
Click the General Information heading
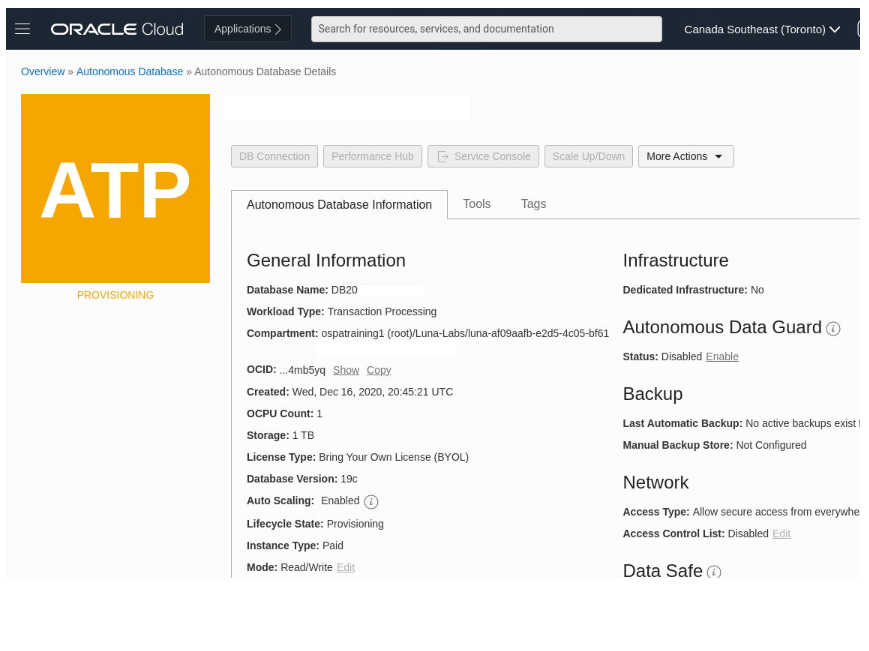pyautogui.click(x=326, y=260)
